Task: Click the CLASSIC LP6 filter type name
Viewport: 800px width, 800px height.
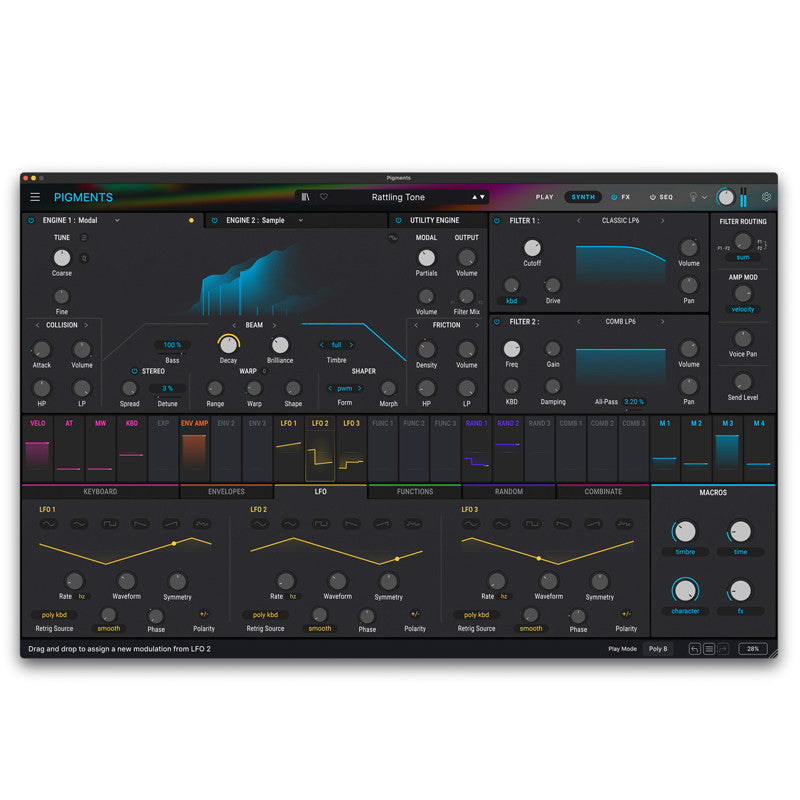Action: [620, 220]
